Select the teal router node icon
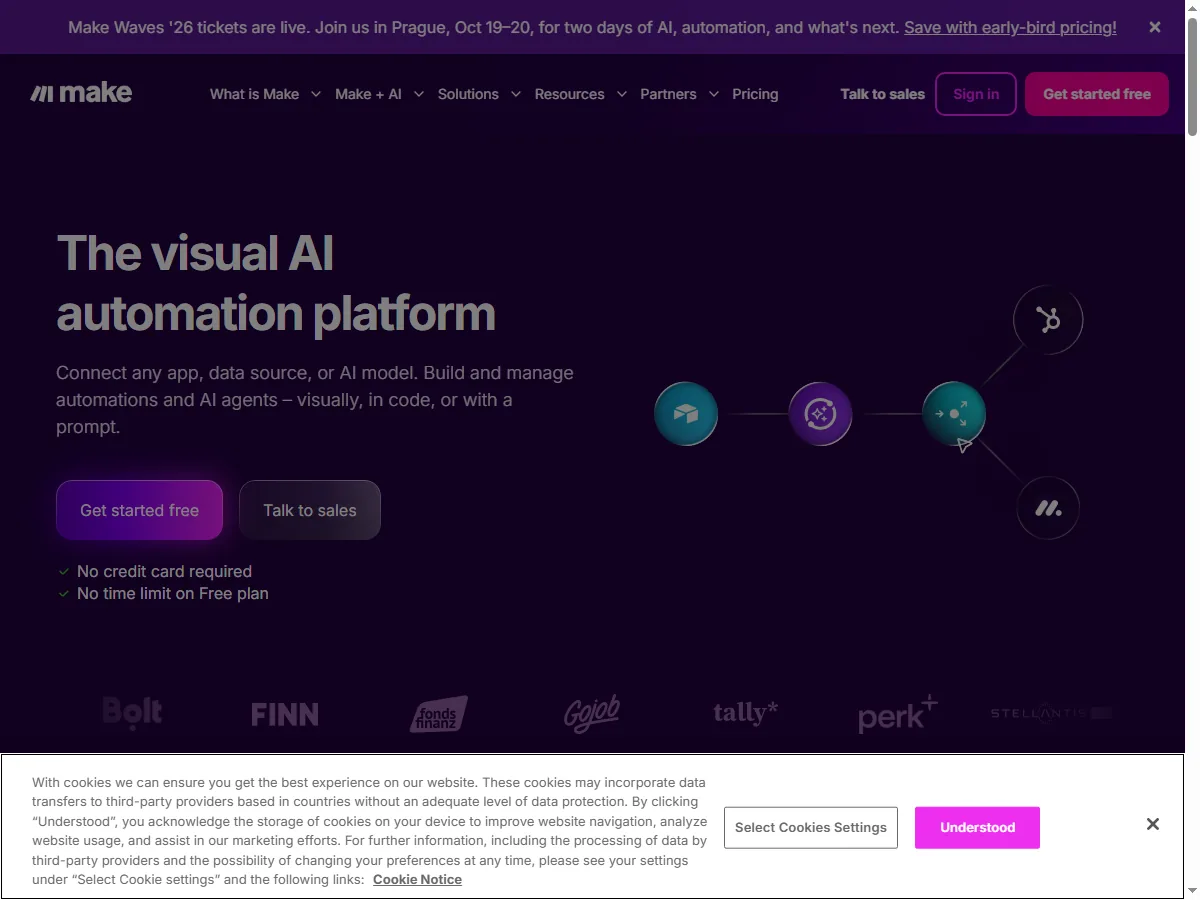The width and height of the screenshot is (1200, 900). click(x=954, y=414)
